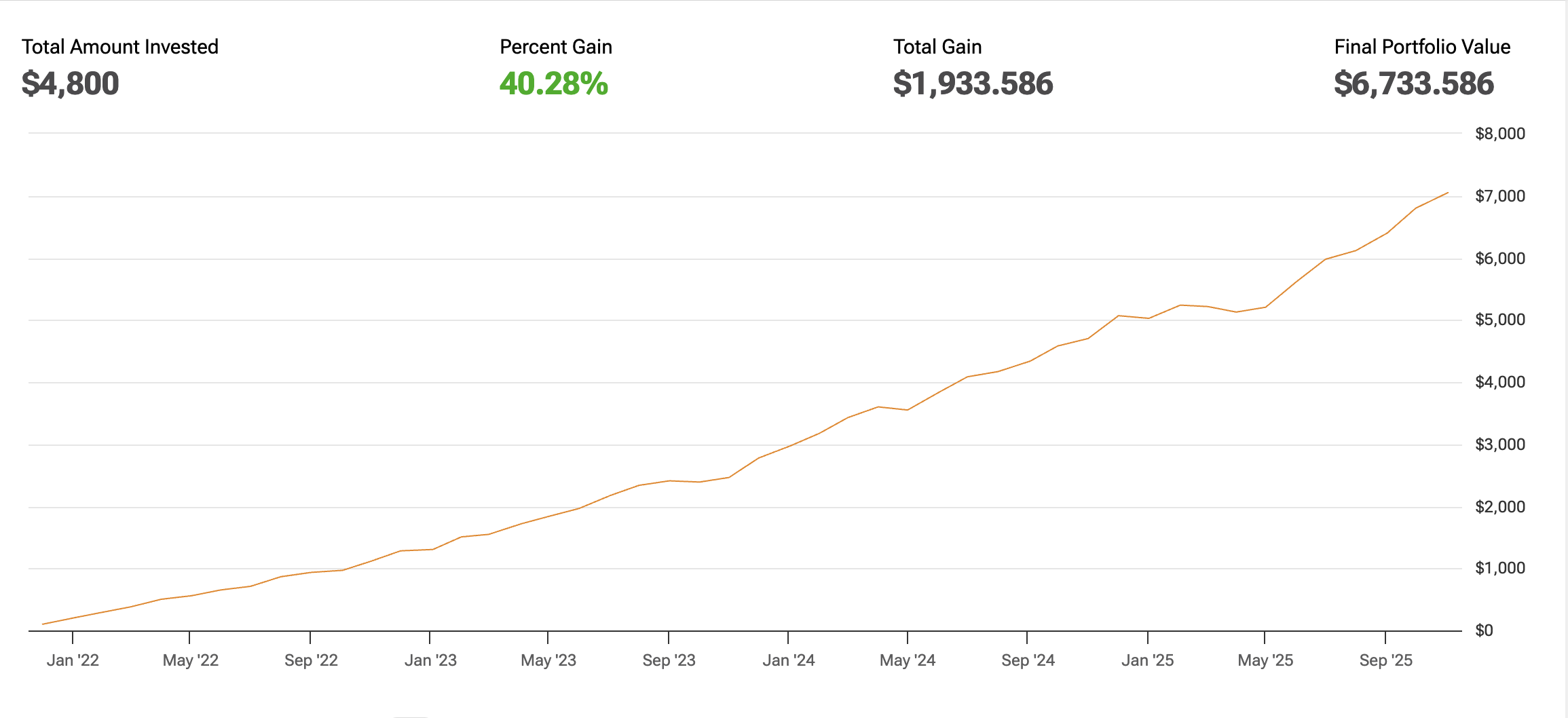Click the $0 y-axis label
This screenshot has height=718, width=1568.
[x=1485, y=630]
